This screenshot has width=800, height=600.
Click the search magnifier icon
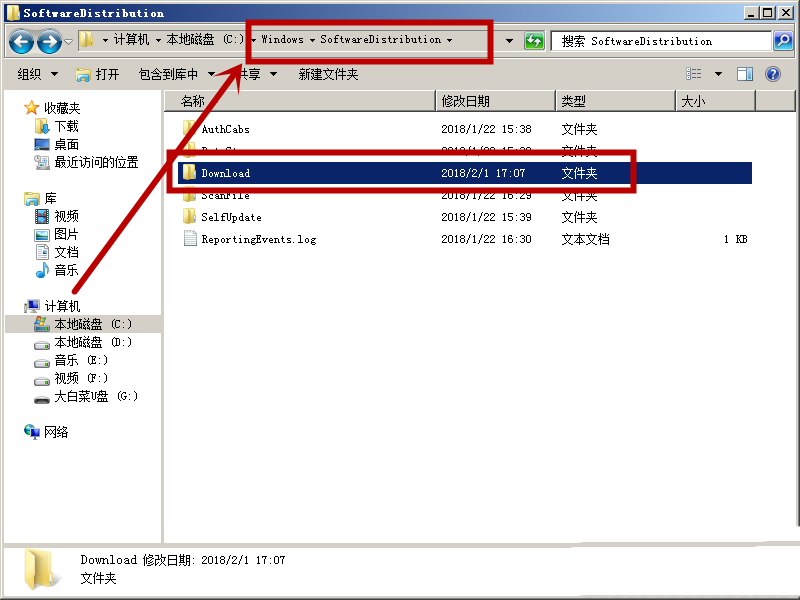pyautogui.click(x=784, y=41)
